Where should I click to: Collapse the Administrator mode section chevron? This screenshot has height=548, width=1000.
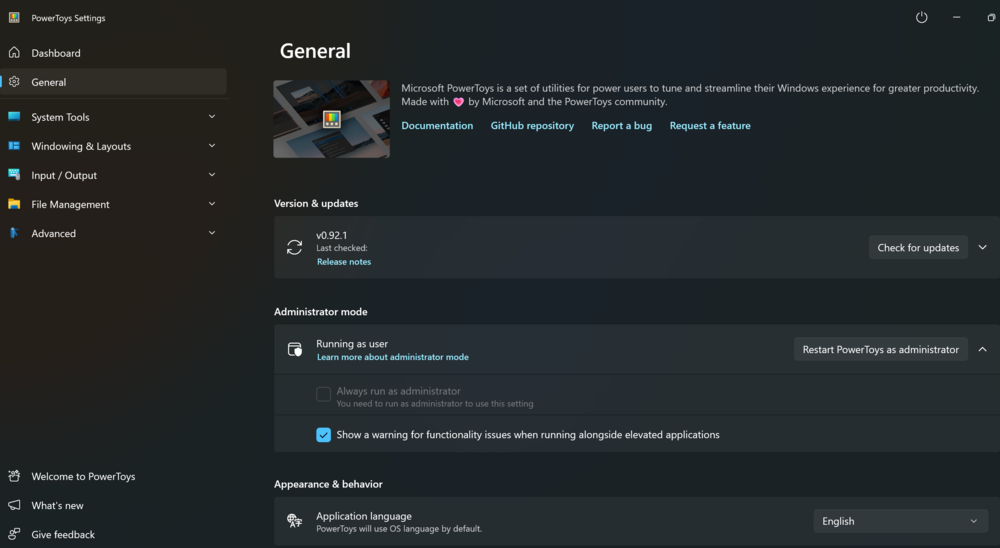point(983,350)
